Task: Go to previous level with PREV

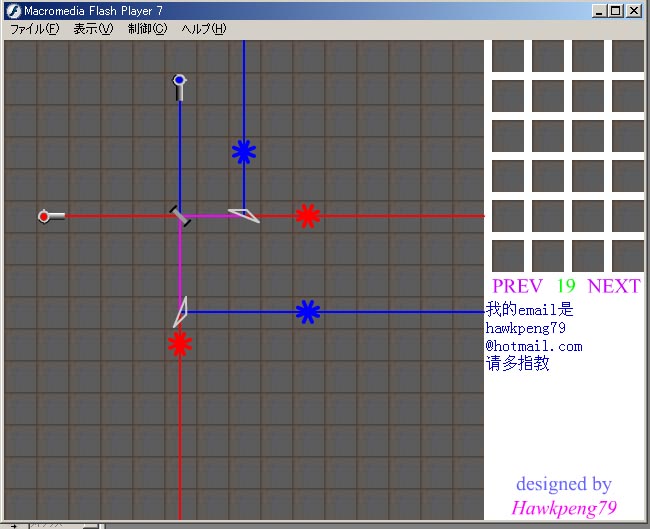Action: click(517, 286)
